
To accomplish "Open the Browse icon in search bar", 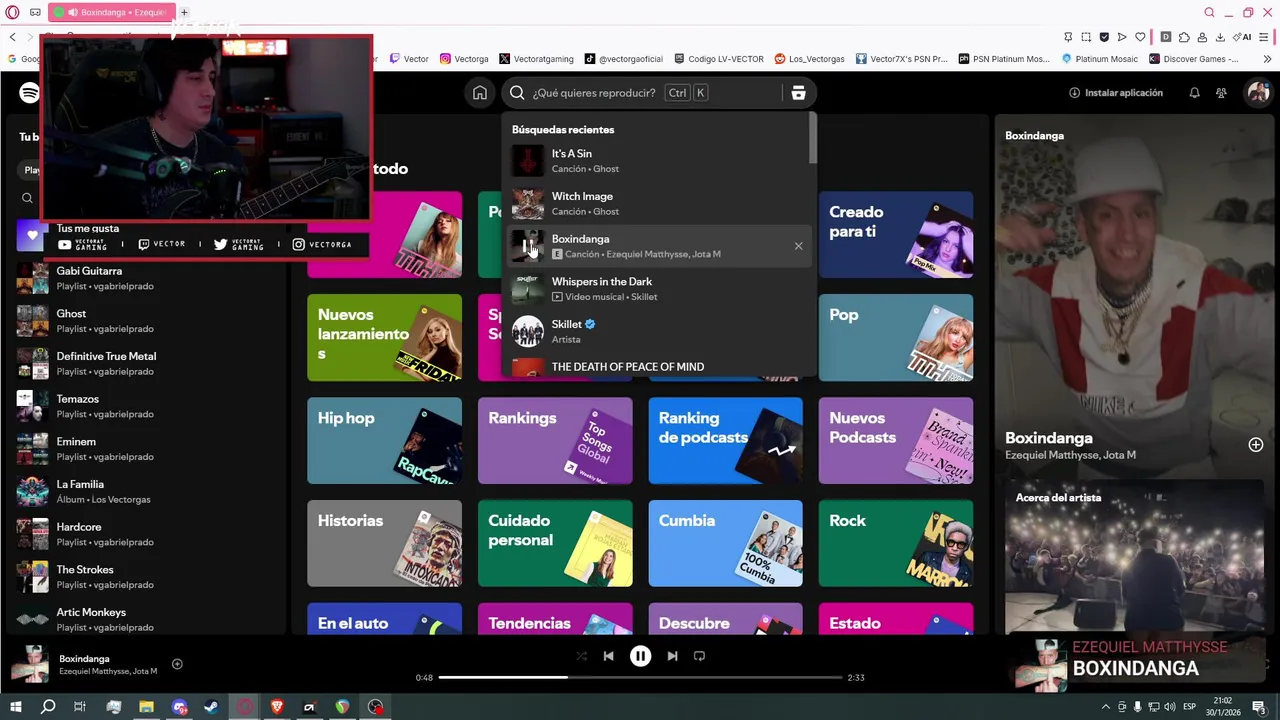I will point(798,93).
